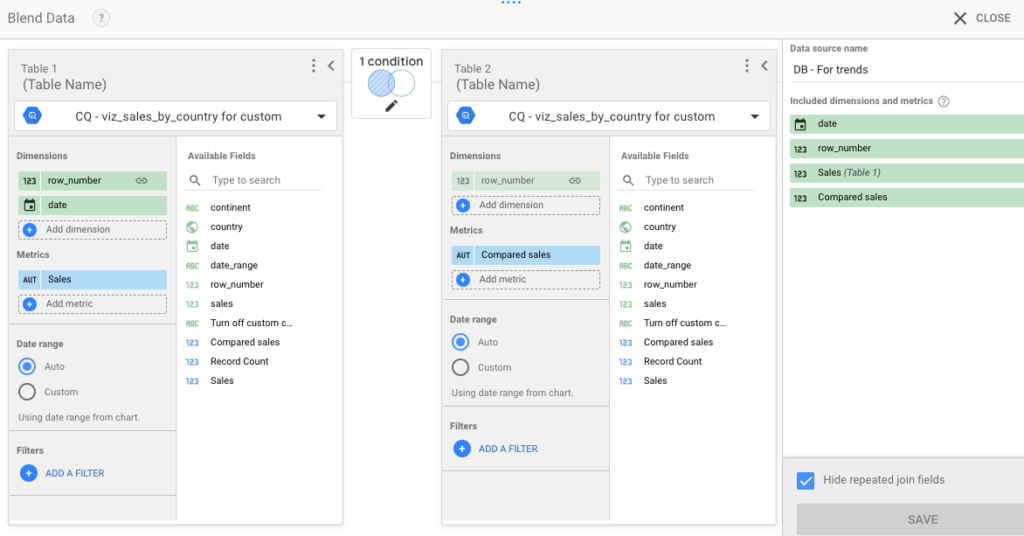Select Turn off custom field in Table 1

[251, 323]
